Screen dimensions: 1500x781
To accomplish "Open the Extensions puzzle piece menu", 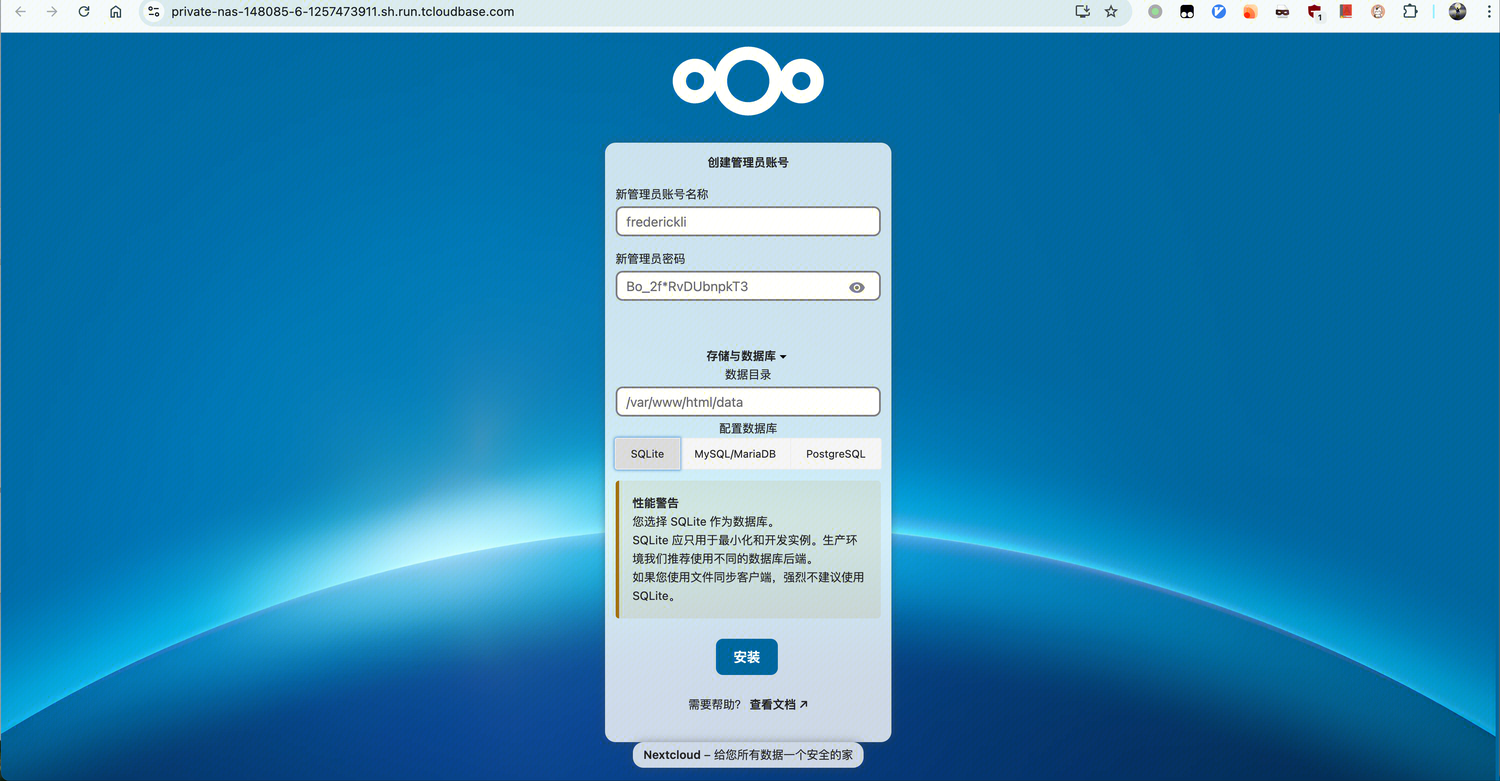I will (1410, 12).
